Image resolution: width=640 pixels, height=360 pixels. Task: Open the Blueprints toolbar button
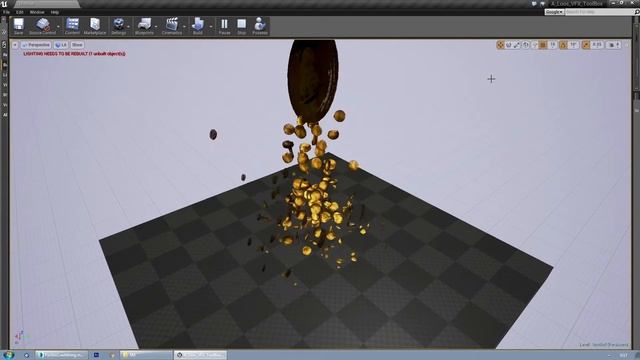[x=144, y=26]
